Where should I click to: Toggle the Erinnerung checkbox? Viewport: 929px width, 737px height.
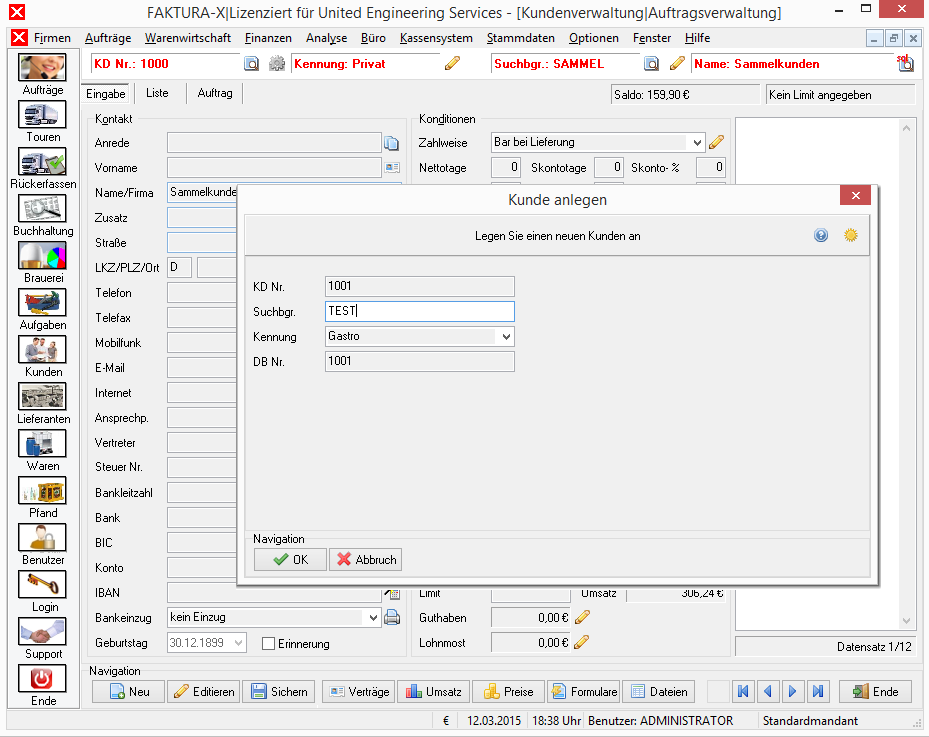(x=268, y=643)
